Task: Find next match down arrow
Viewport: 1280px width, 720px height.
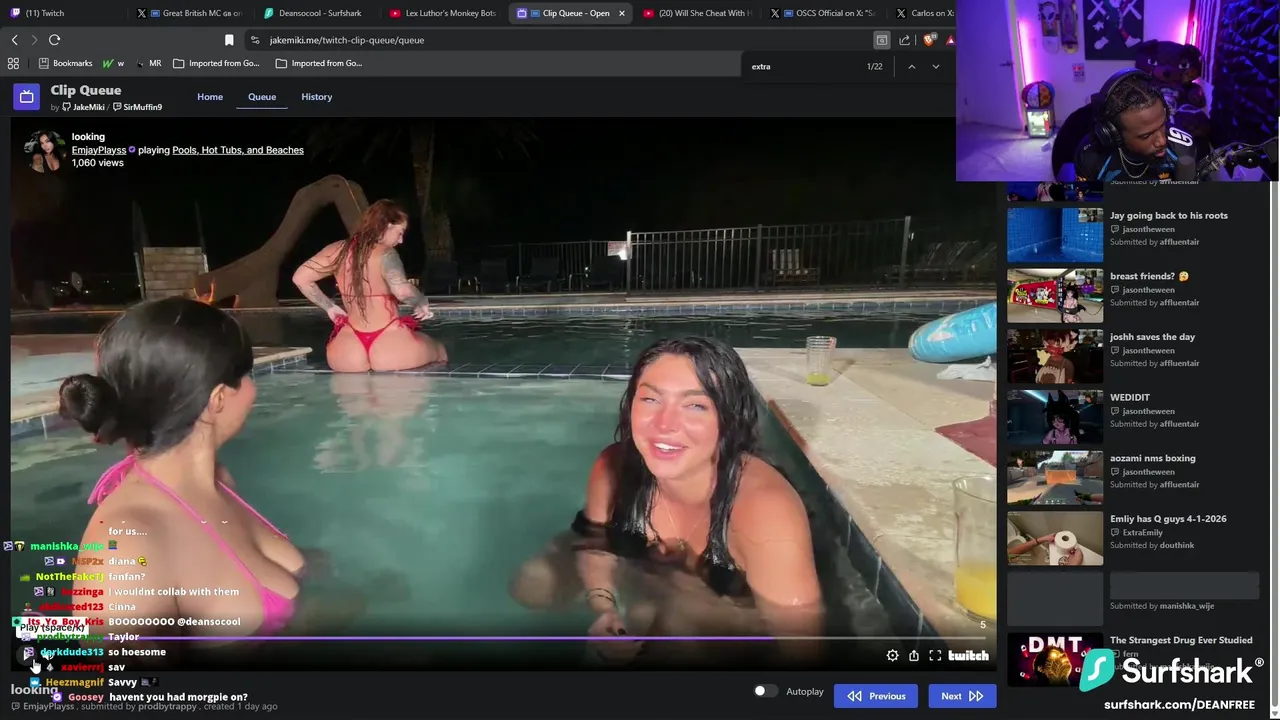Action: tap(935, 66)
